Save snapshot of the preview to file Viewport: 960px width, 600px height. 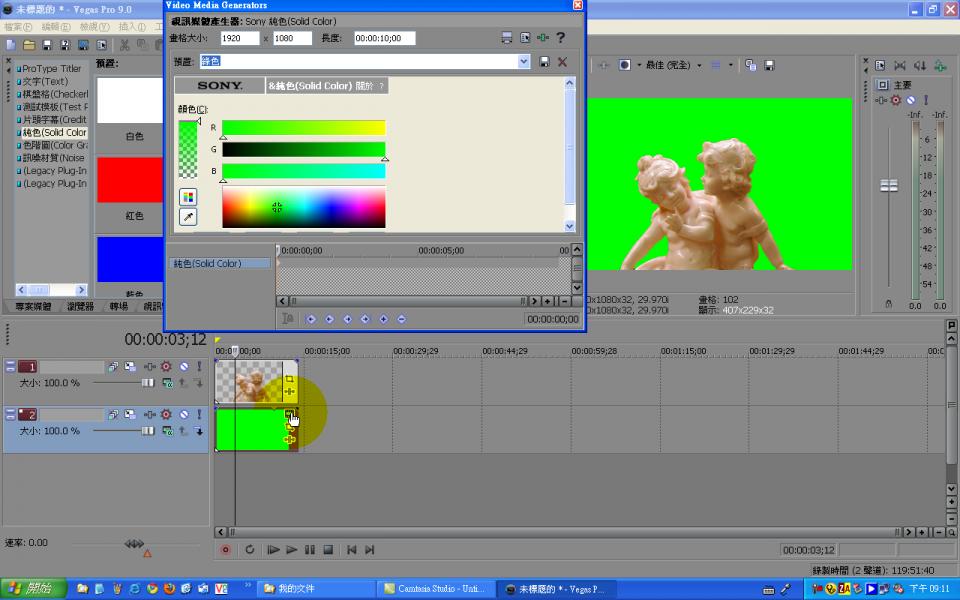769,65
